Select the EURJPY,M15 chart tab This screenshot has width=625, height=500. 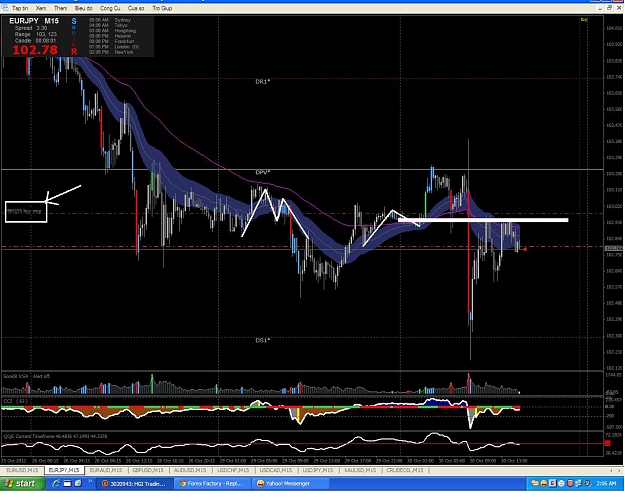tap(64, 470)
